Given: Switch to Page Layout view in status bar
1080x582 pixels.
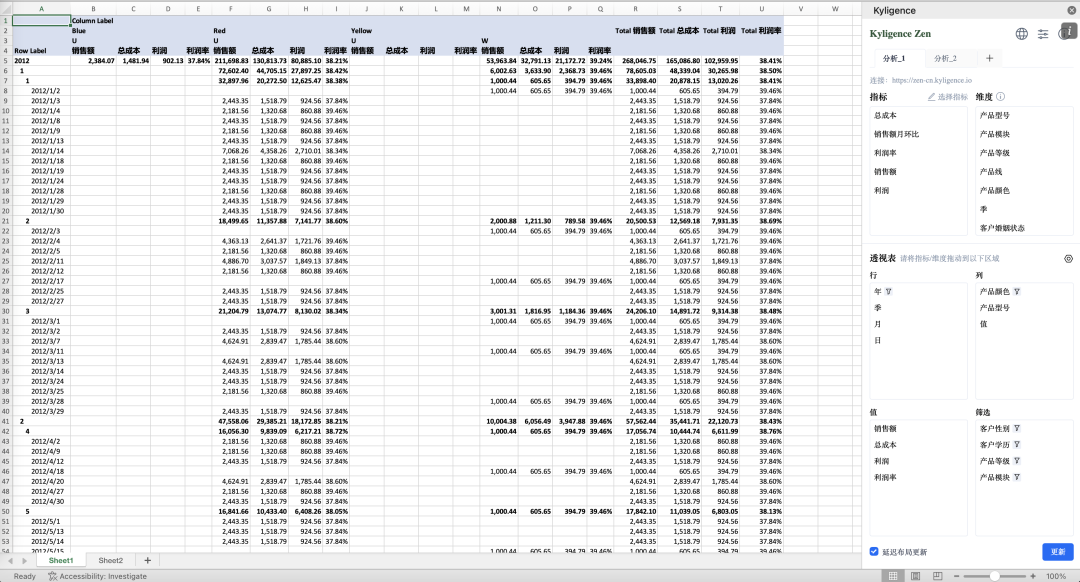Looking at the screenshot, I should (915, 576).
